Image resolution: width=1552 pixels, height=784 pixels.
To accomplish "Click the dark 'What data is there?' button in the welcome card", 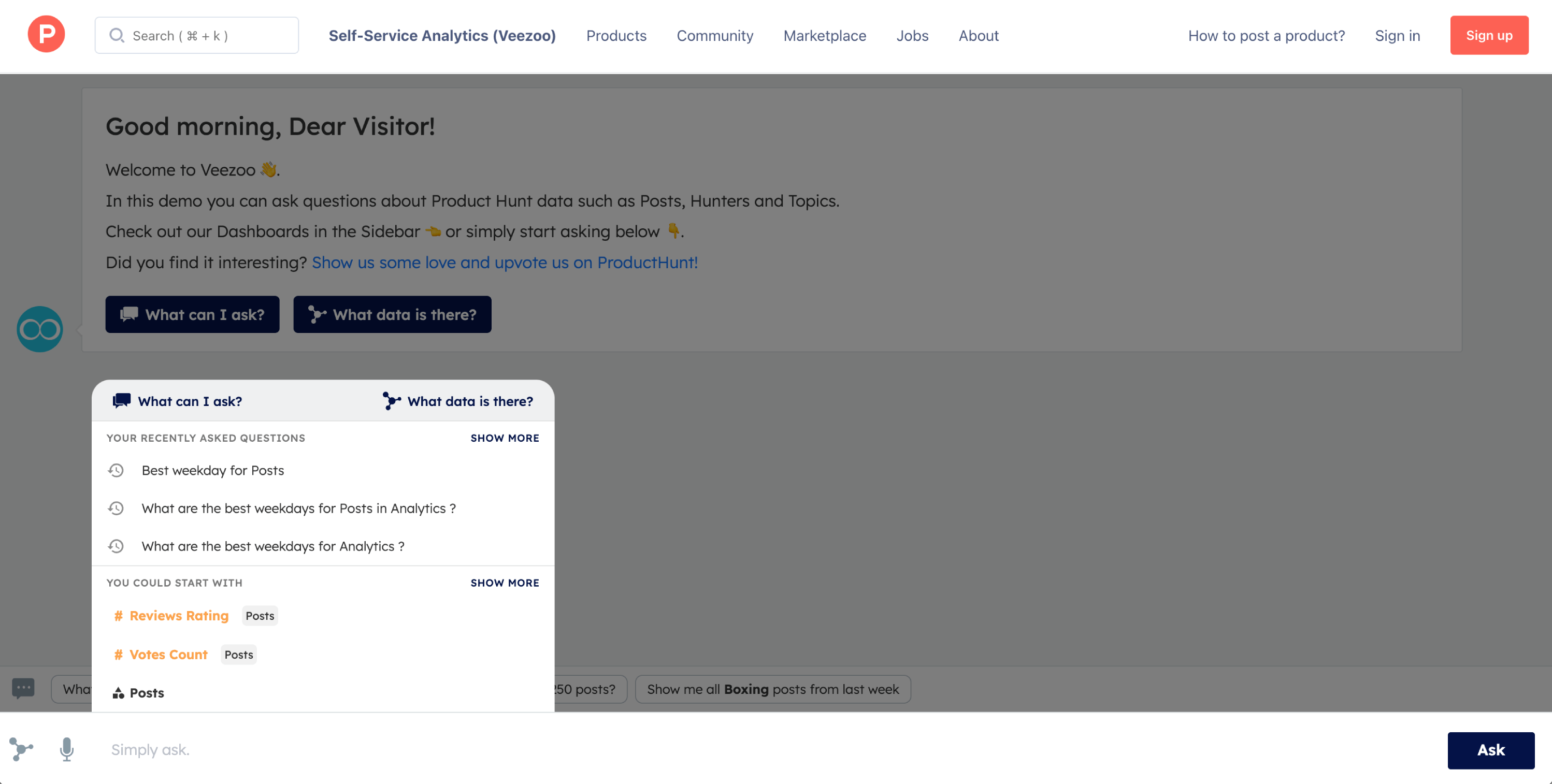I will tap(392, 314).
